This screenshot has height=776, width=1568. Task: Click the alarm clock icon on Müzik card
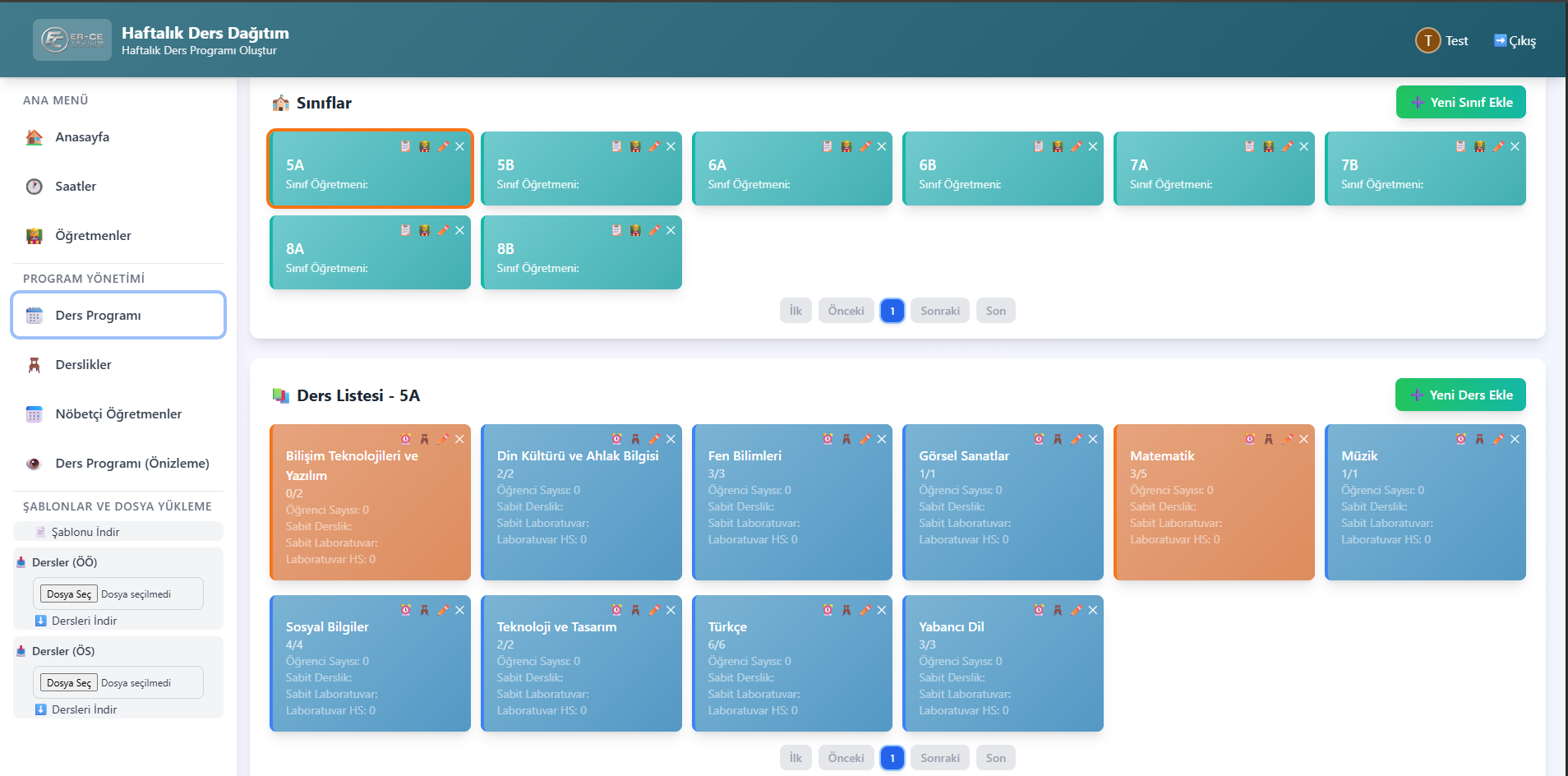tap(1461, 439)
